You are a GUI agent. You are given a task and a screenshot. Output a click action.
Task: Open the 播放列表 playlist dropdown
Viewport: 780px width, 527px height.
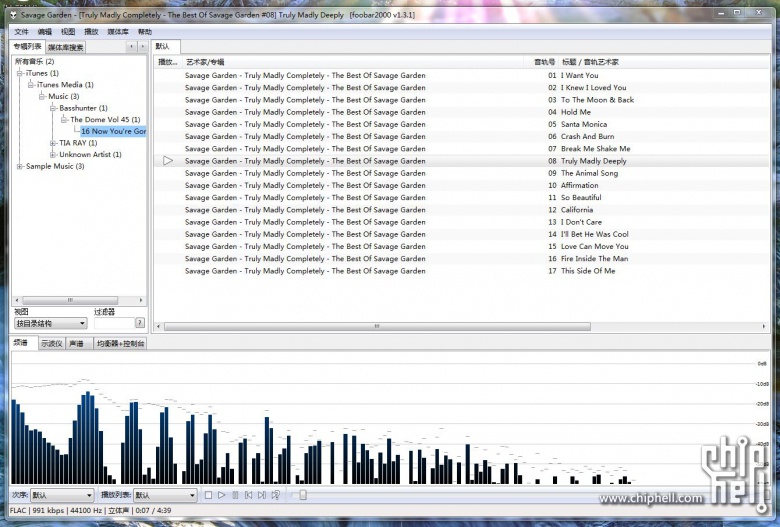point(165,495)
